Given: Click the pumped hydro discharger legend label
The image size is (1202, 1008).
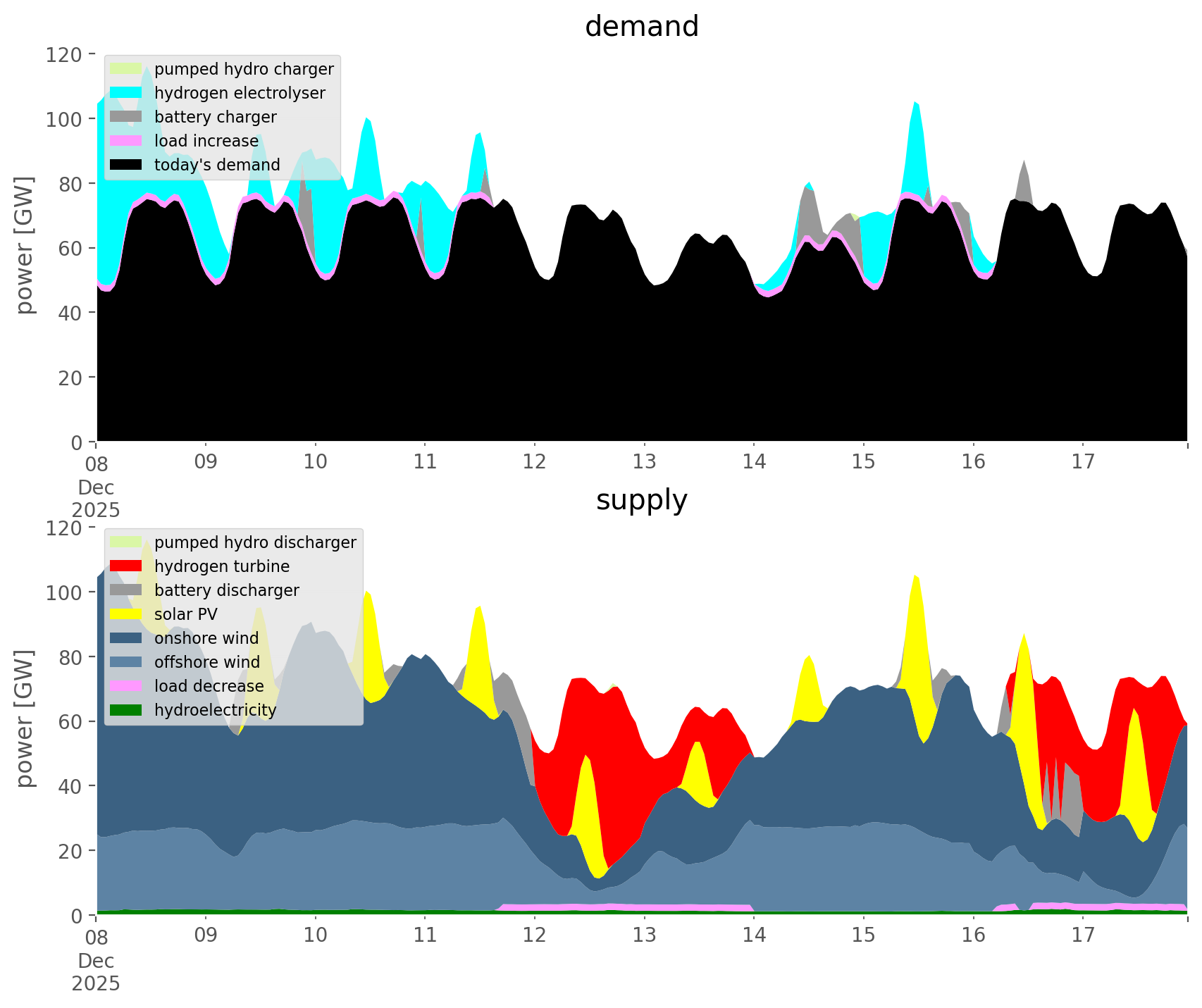Looking at the screenshot, I should (x=255, y=542).
